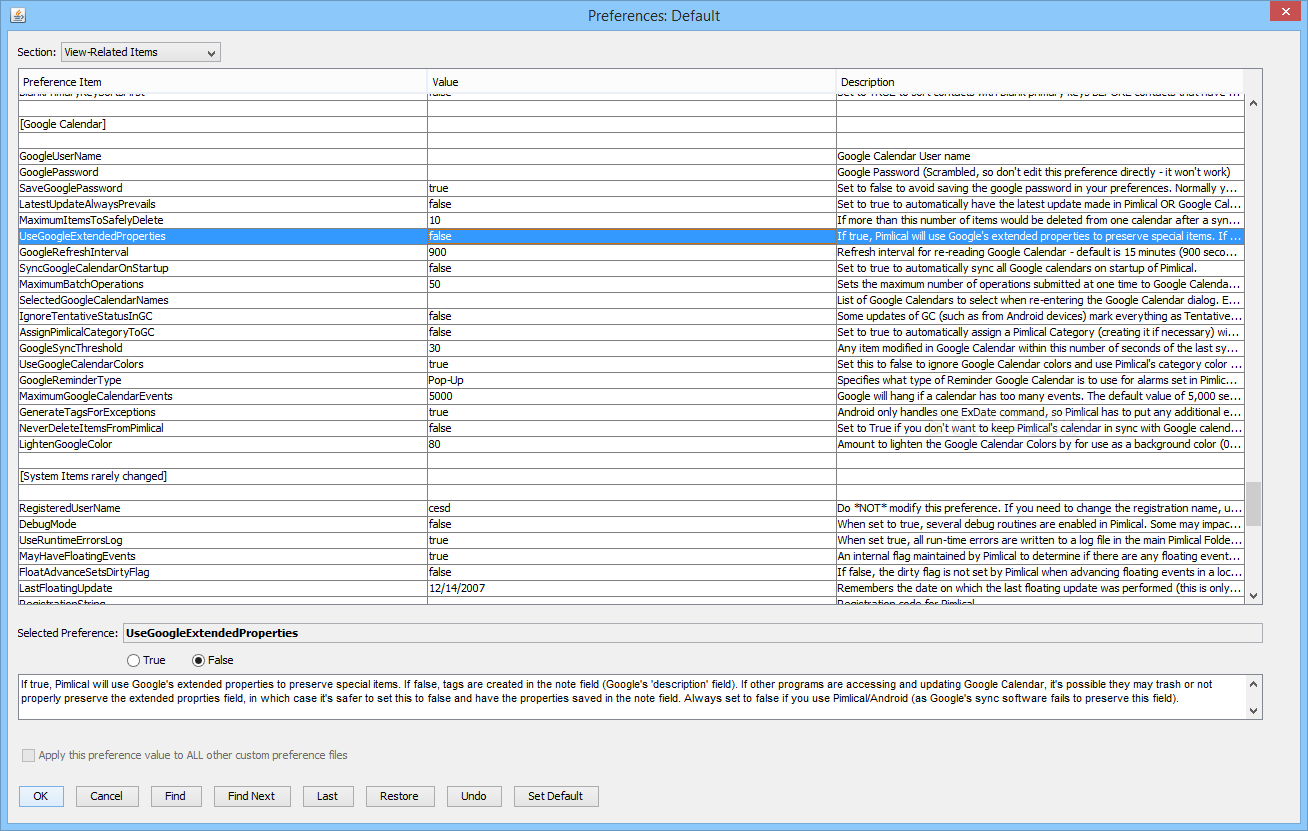The height and width of the screenshot is (831, 1308).
Task: Click the Restore button
Action: tap(399, 796)
